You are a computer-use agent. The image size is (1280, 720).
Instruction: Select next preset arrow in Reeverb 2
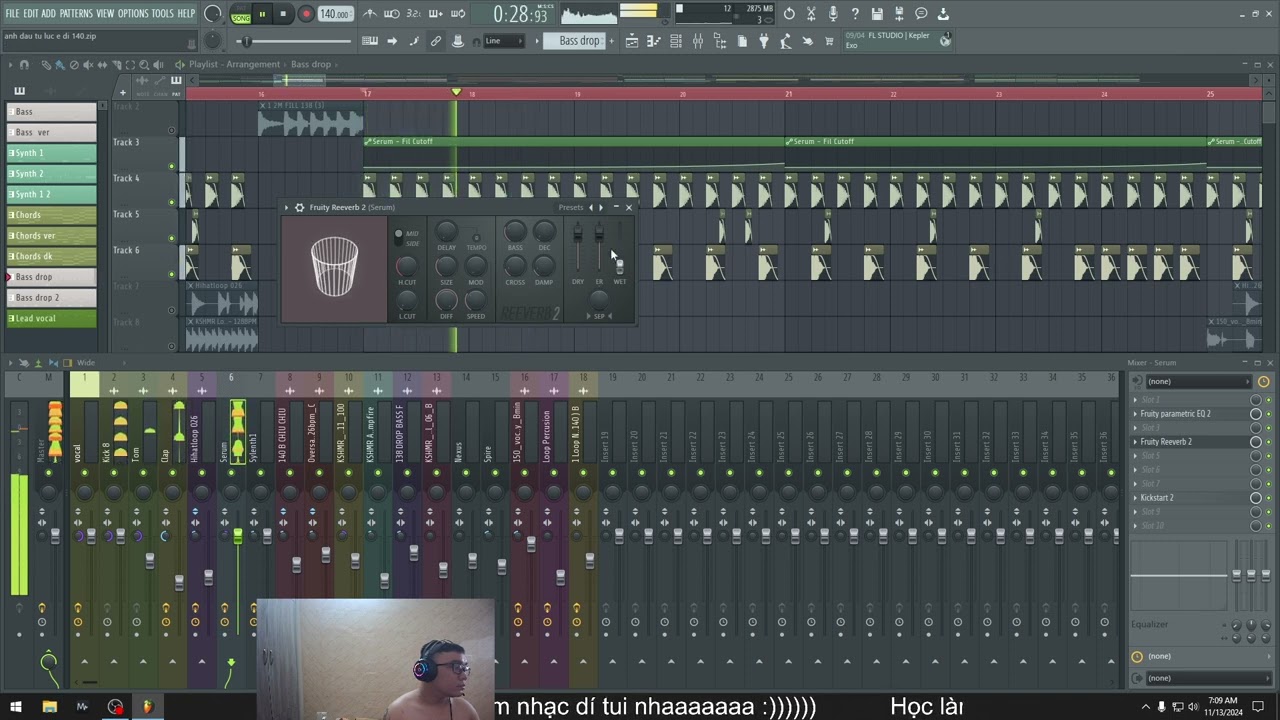click(601, 207)
